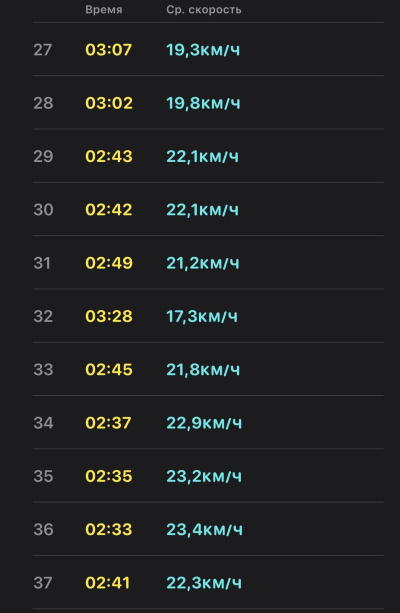The height and width of the screenshot is (613, 400).
Task: Tap the 19,8км/ч speed in split 28
Action: point(203,103)
